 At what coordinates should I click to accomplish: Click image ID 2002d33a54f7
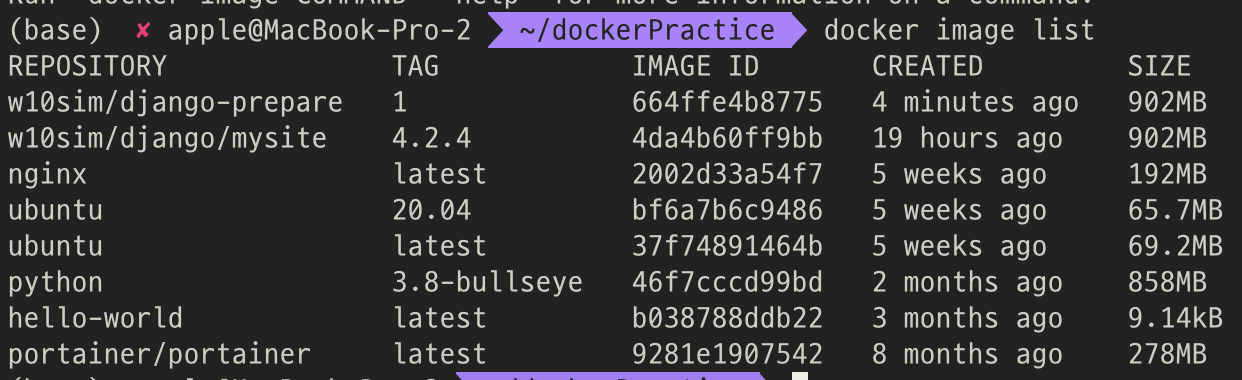(728, 175)
